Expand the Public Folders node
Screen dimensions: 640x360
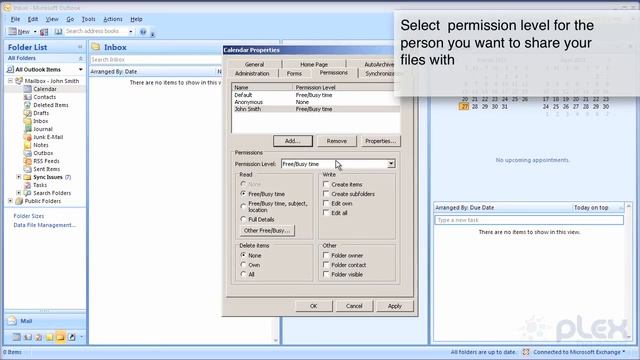click(x=11, y=201)
